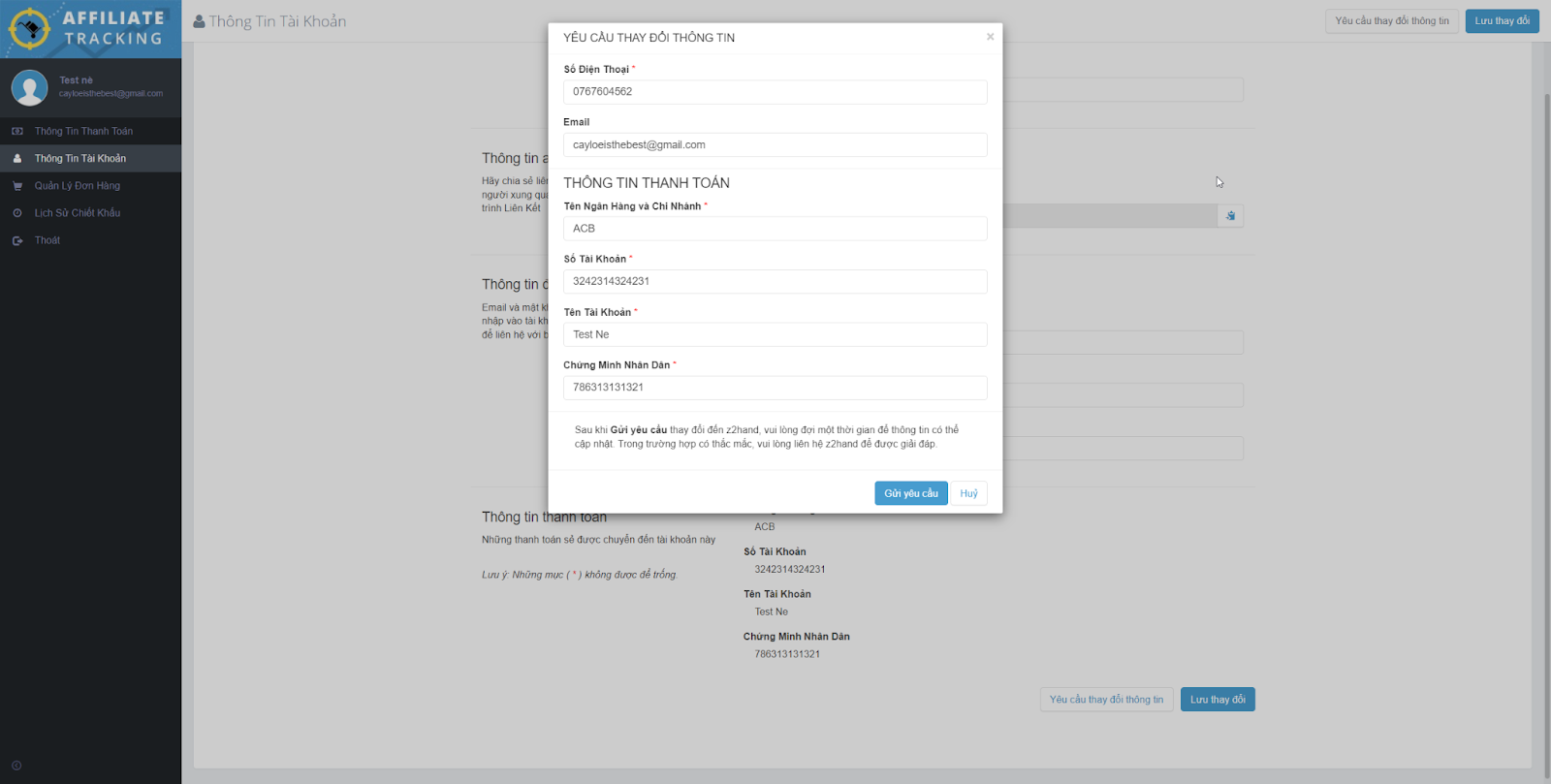
Task: Click the header Lưu thay đổi button
Action: click(1503, 21)
